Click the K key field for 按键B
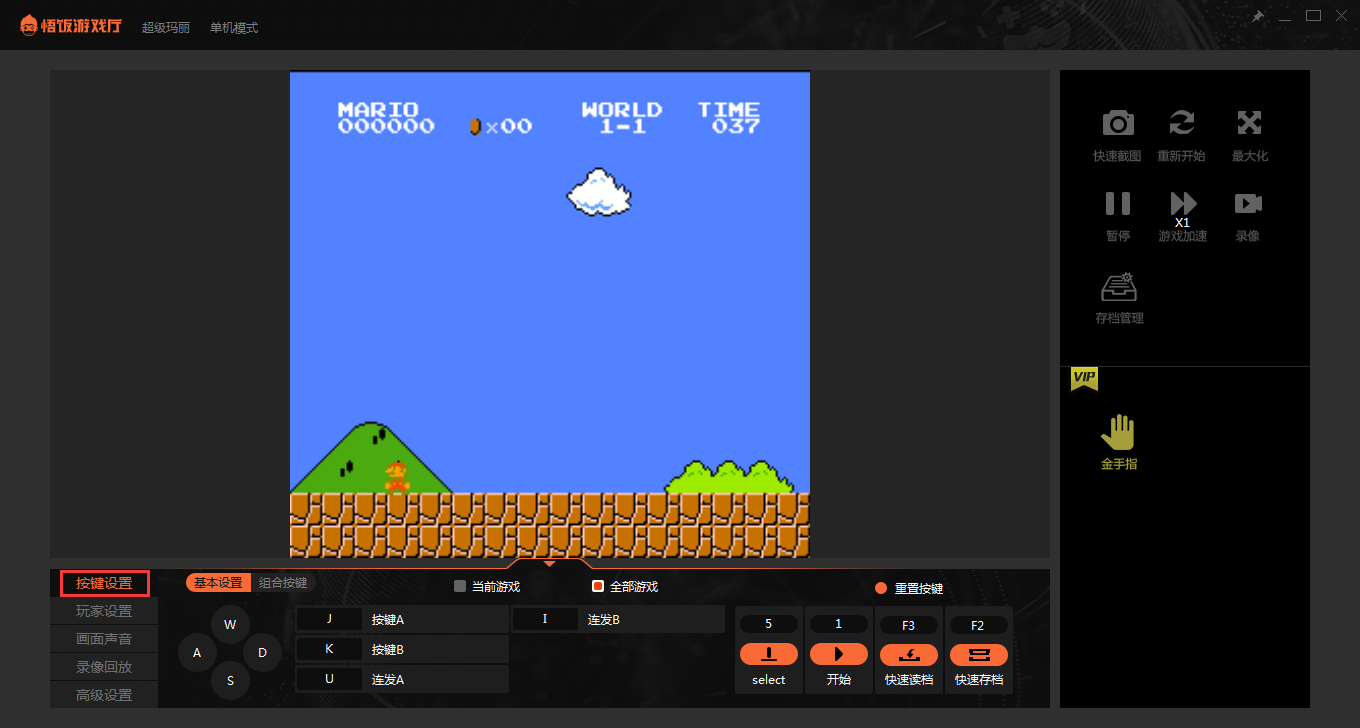1360x728 pixels. point(329,649)
